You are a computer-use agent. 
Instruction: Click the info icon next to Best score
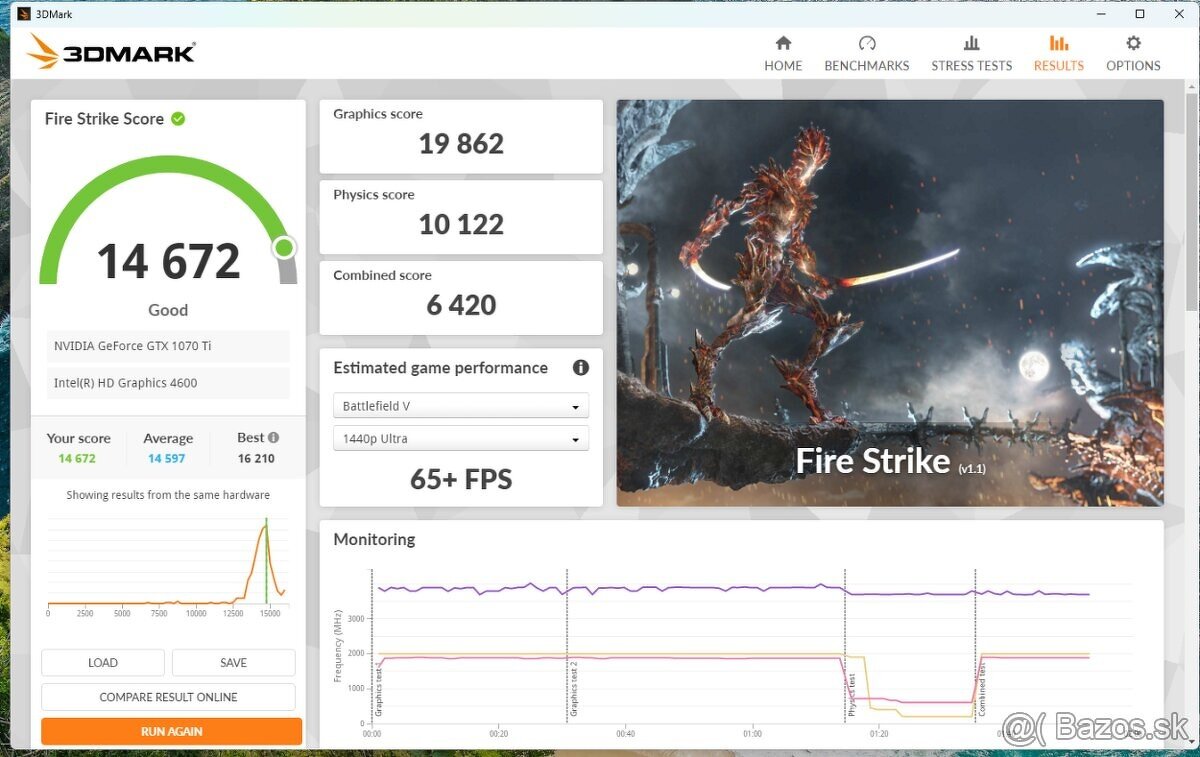pos(273,438)
